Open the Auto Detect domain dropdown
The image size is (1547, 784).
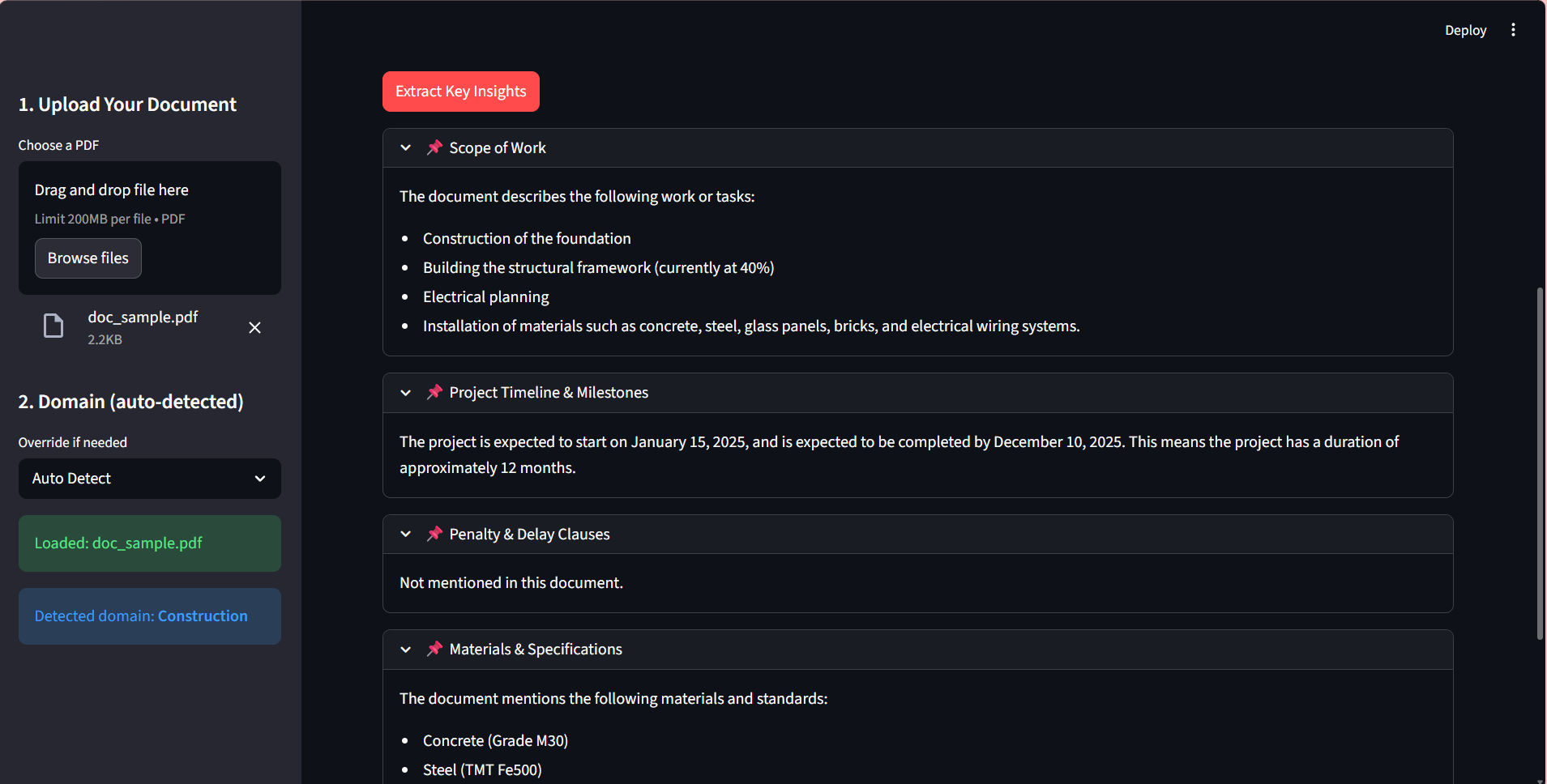point(150,479)
